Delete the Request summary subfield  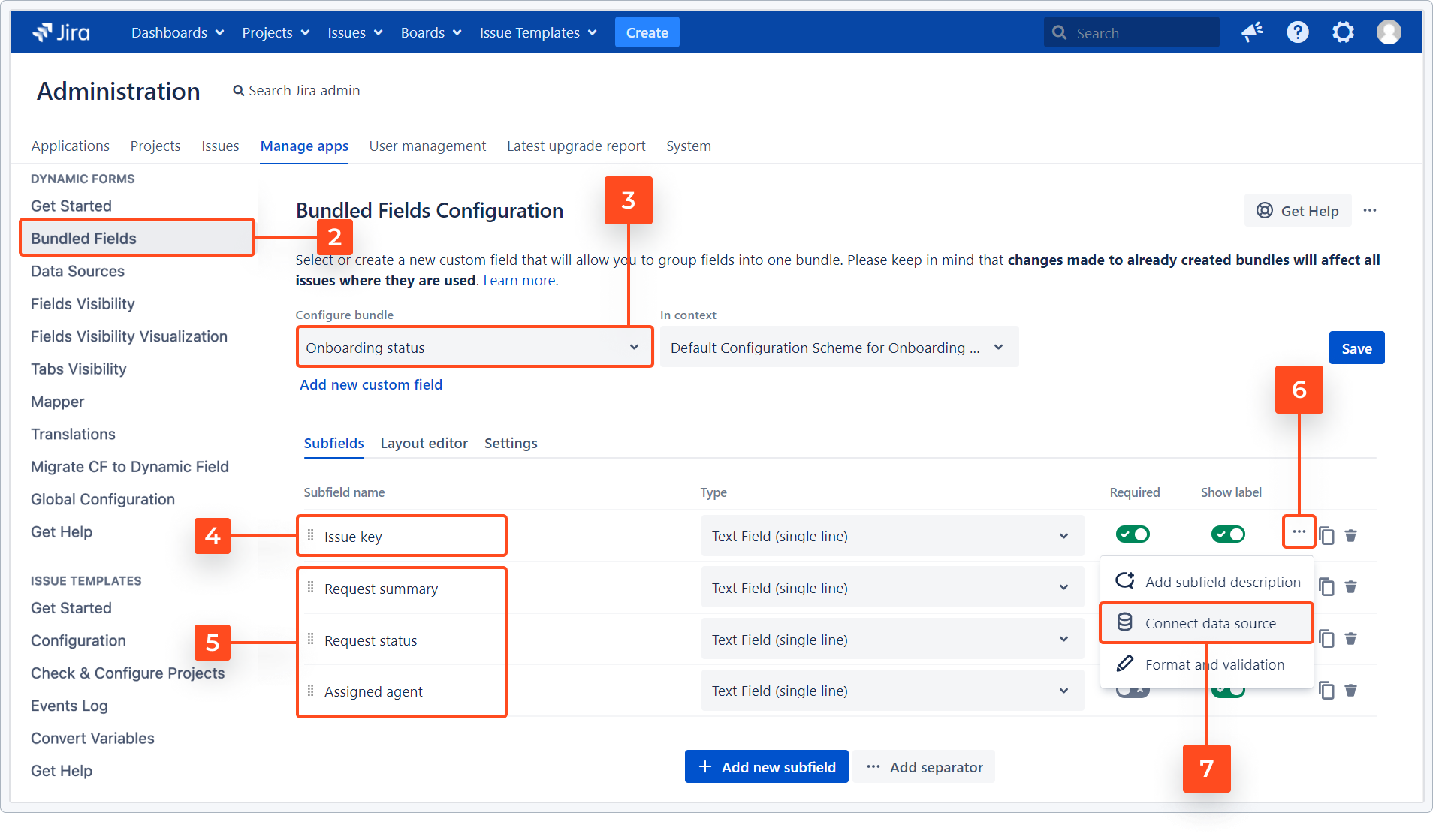point(1350,587)
